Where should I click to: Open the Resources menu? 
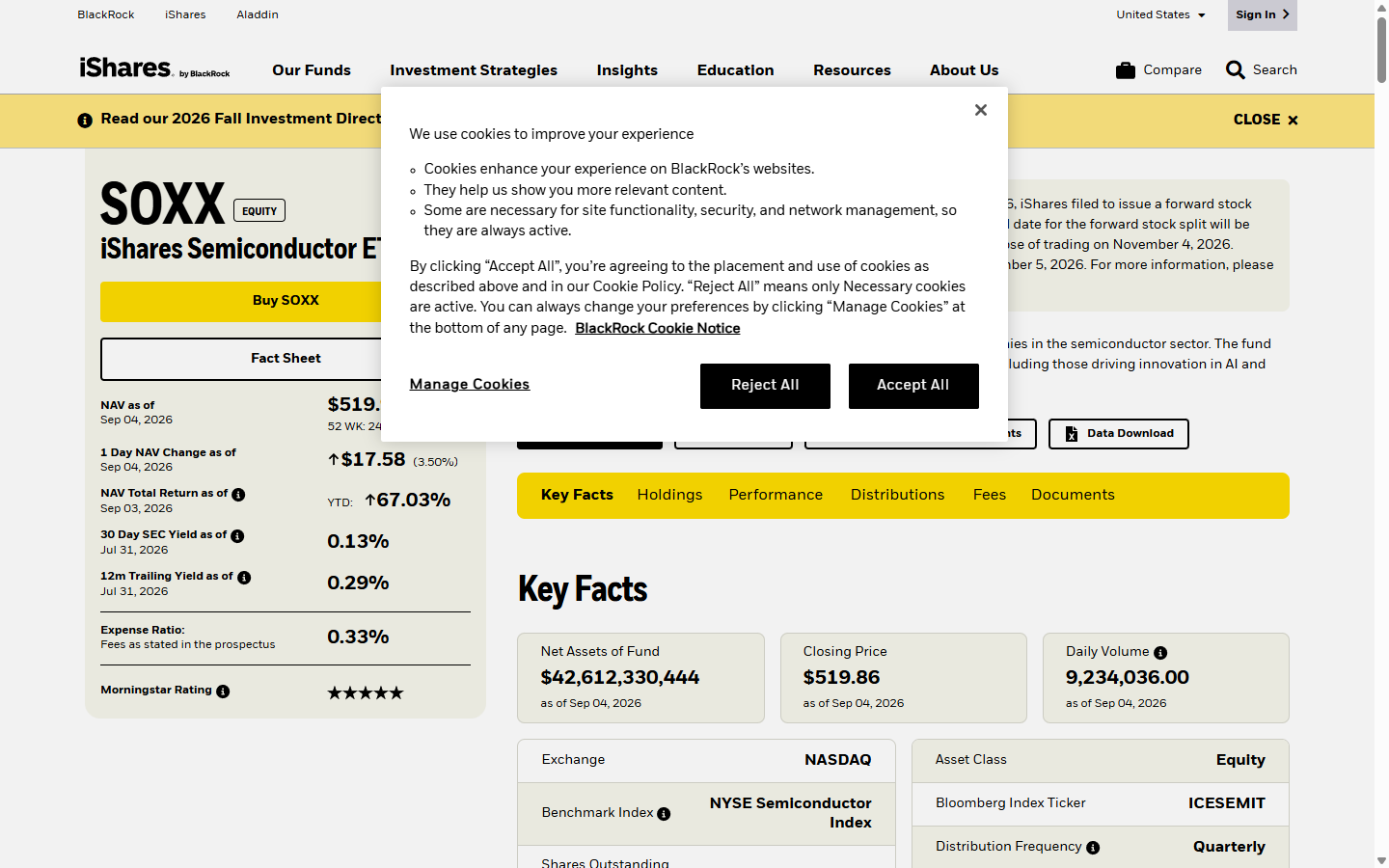[852, 70]
